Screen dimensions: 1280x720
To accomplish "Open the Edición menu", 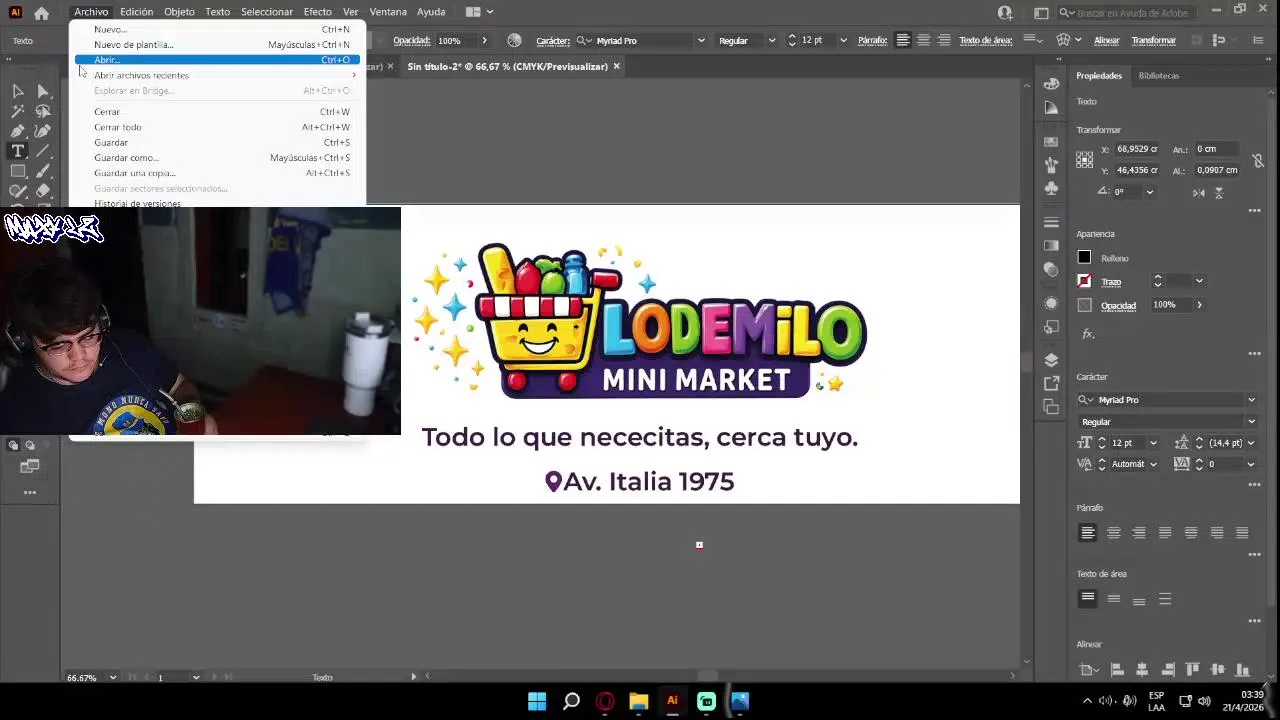I will point(136,12).
